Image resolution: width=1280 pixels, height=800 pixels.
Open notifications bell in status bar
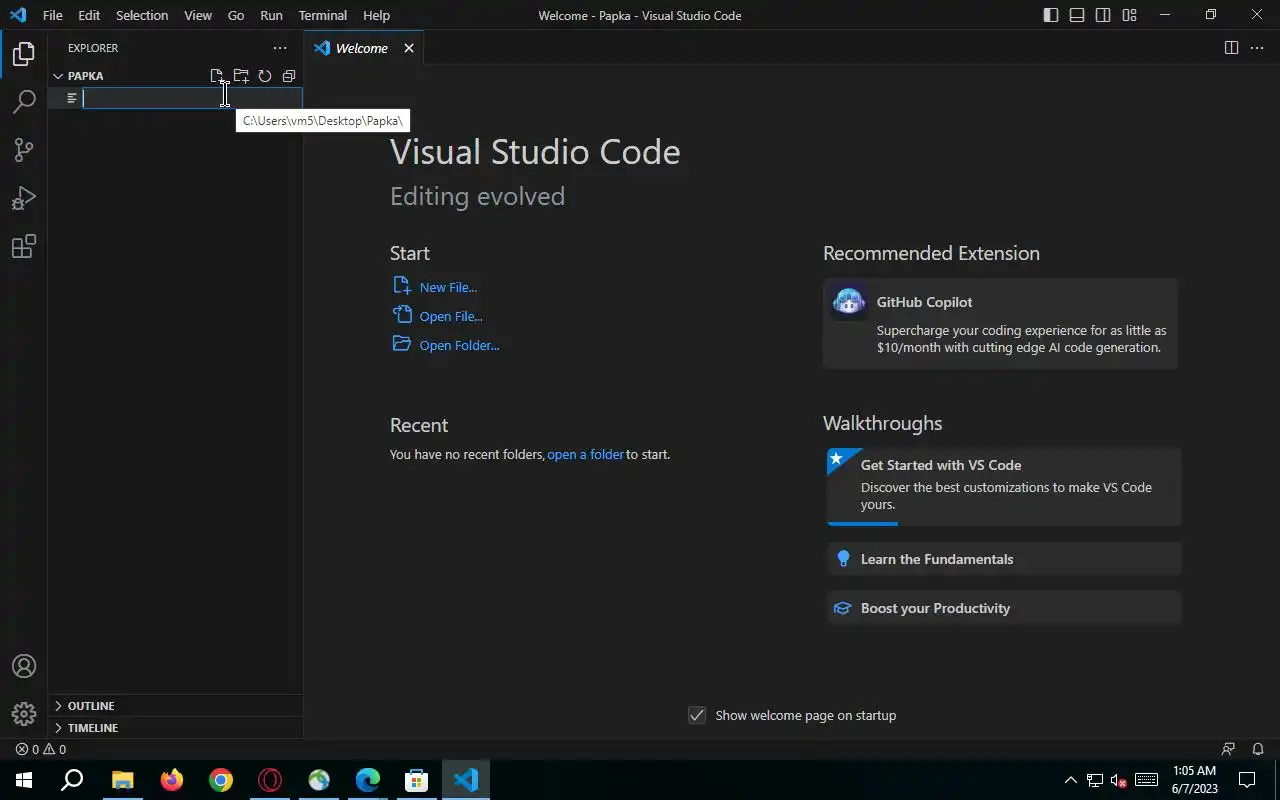pyautogui.click(x=1258, y=749)
